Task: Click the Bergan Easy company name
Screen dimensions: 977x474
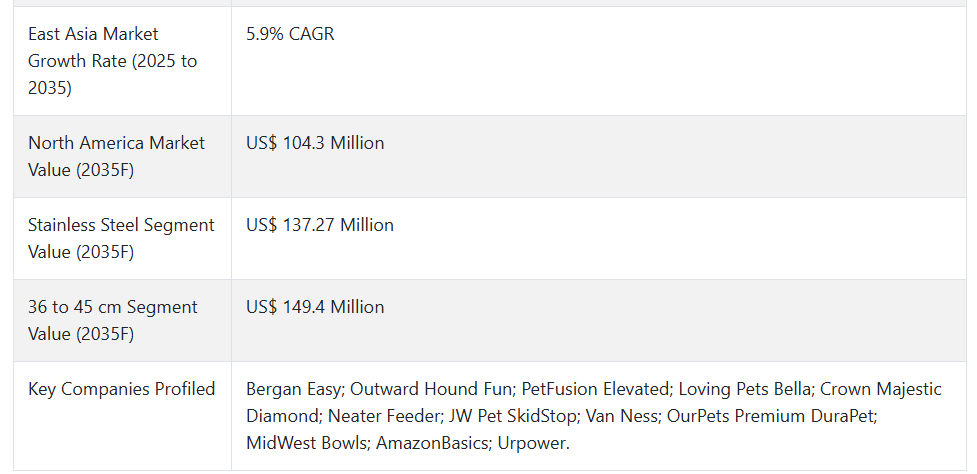Action: [x=293, y=389]
